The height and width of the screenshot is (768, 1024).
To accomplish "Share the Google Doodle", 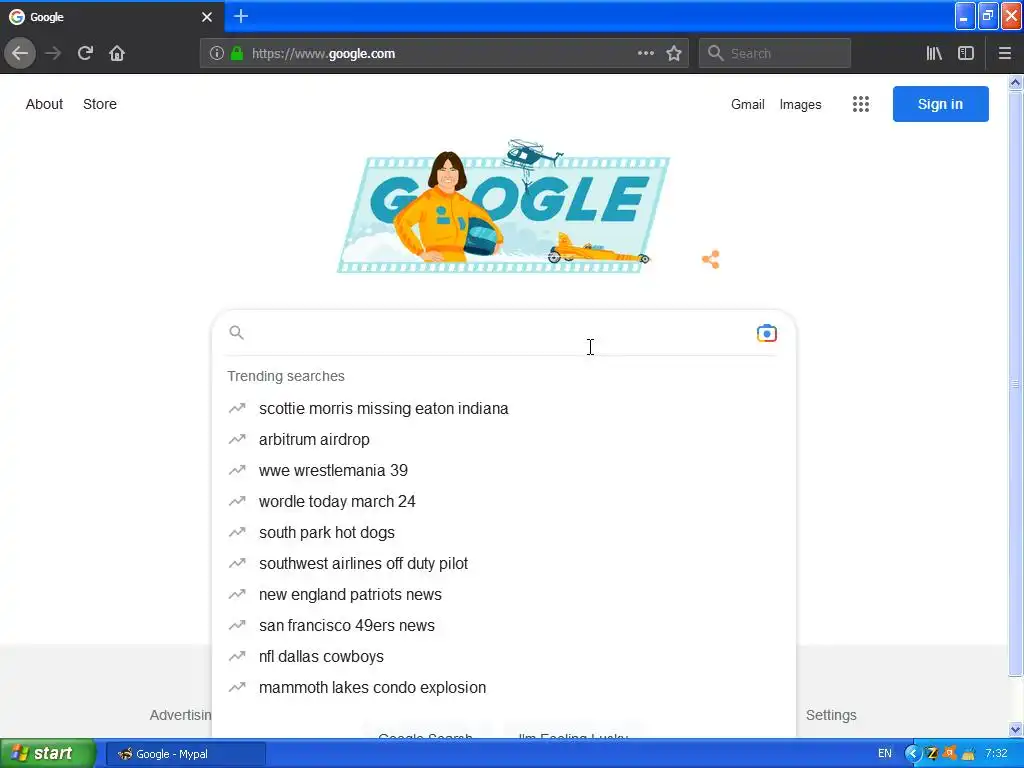I will (x=711, y=259).
